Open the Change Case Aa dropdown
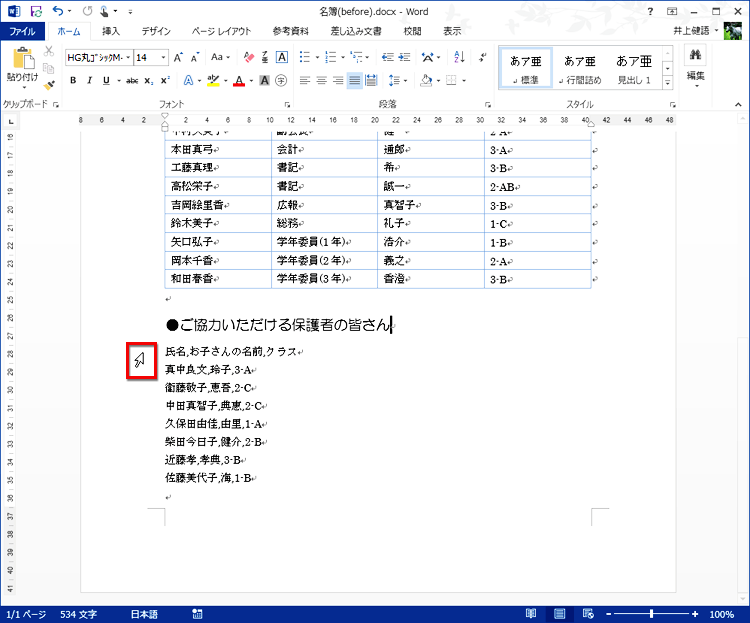Image resolution: width=750 pixels, height=623 pixels. tap(221, 57)
